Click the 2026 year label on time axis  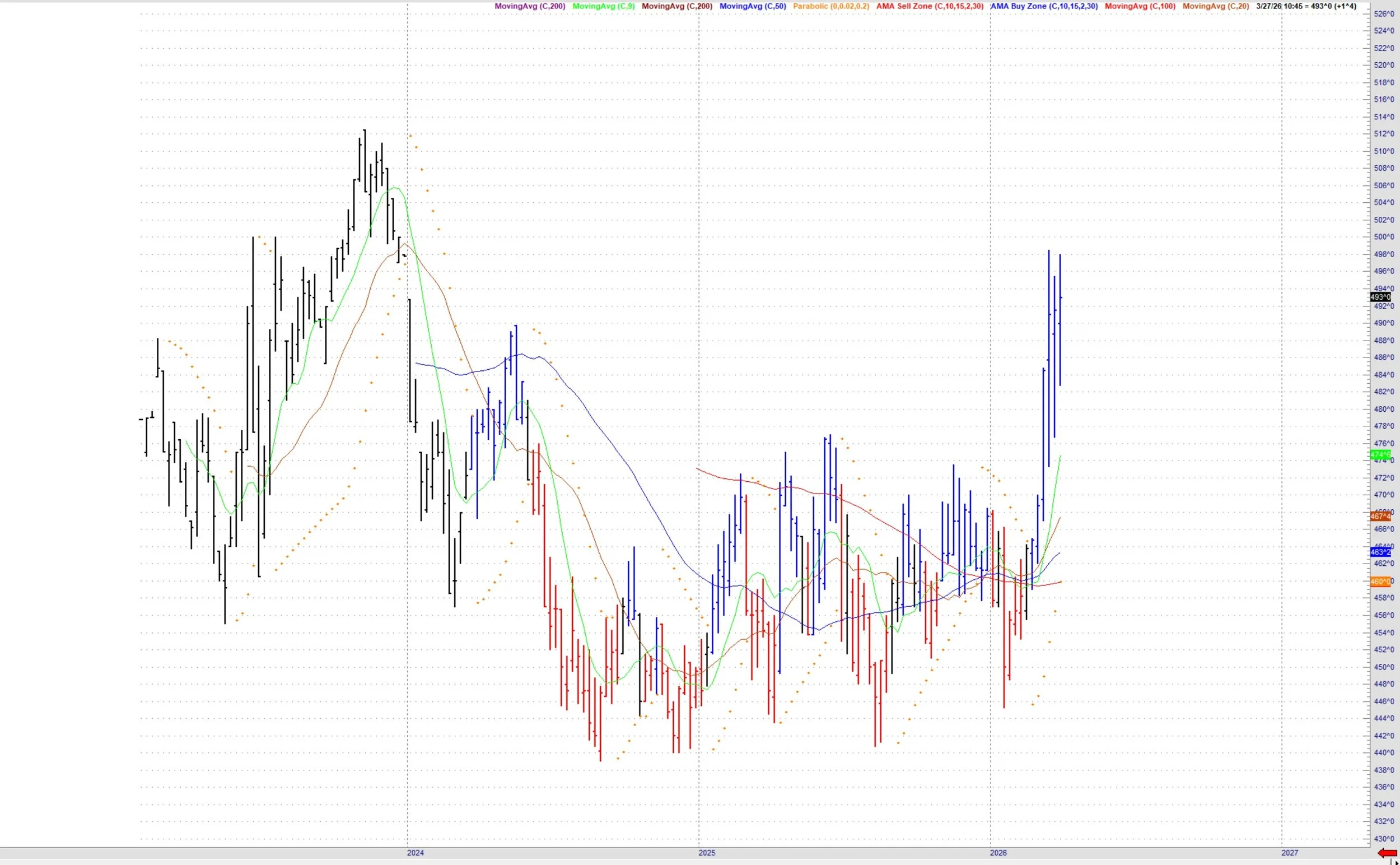point(998,853)
